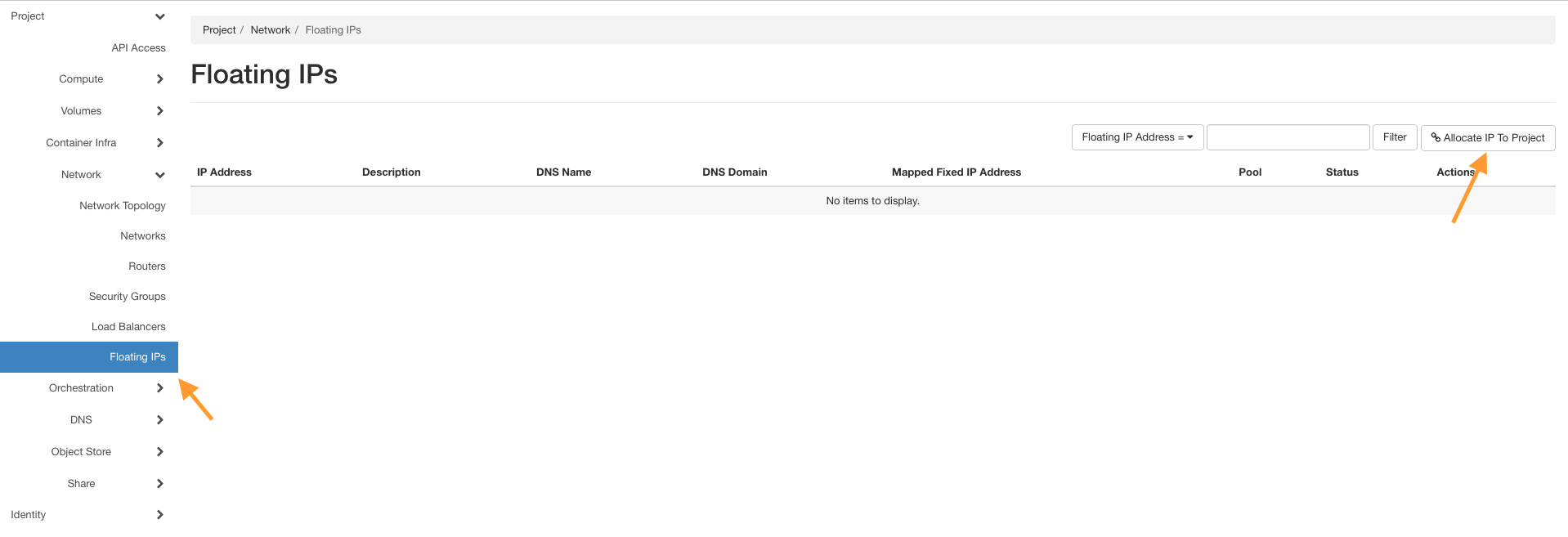Click the Allocate IP To Project button
Viewport: 1568px width, 537px height.
click(1487, 137)
